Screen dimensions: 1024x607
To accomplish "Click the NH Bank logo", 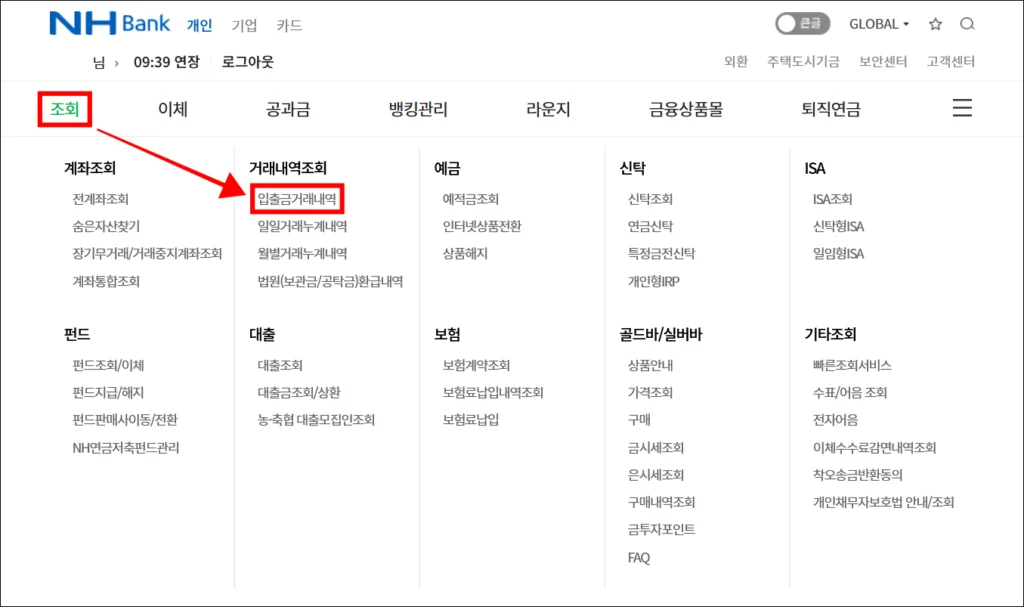I will coord(110,24).
